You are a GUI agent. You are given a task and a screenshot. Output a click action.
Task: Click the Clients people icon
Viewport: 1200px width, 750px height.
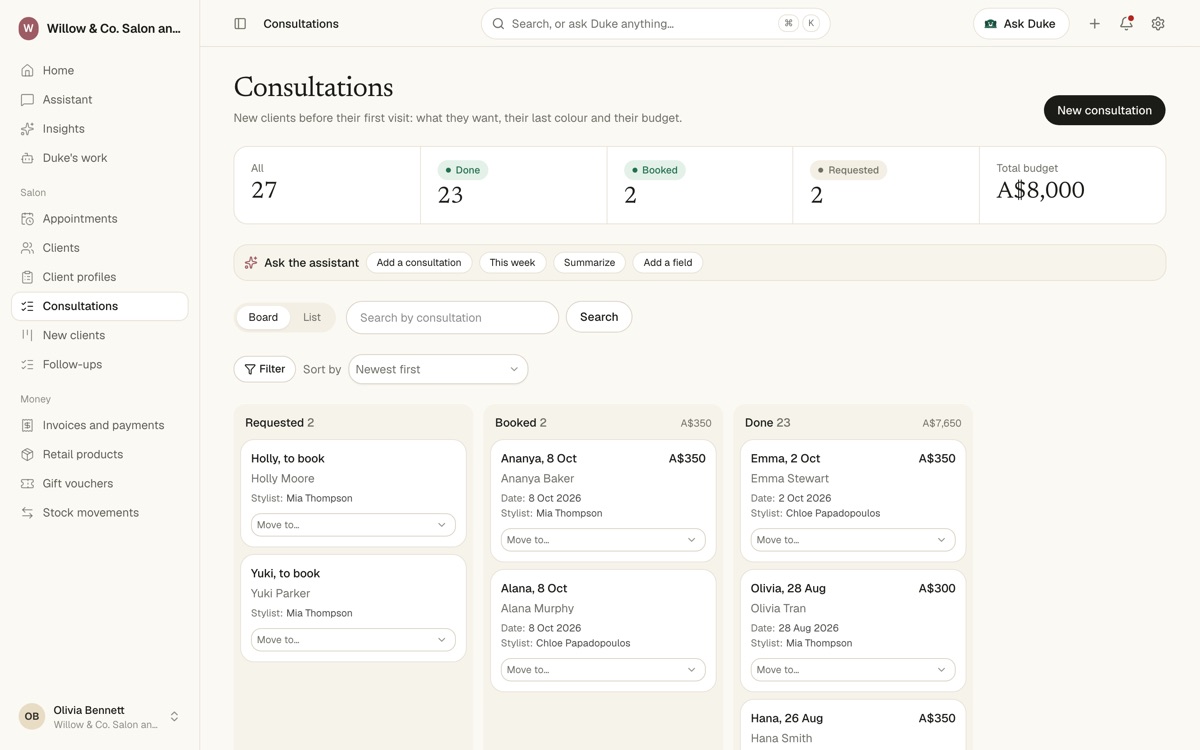pyautogui.click(x=27, y=248)
